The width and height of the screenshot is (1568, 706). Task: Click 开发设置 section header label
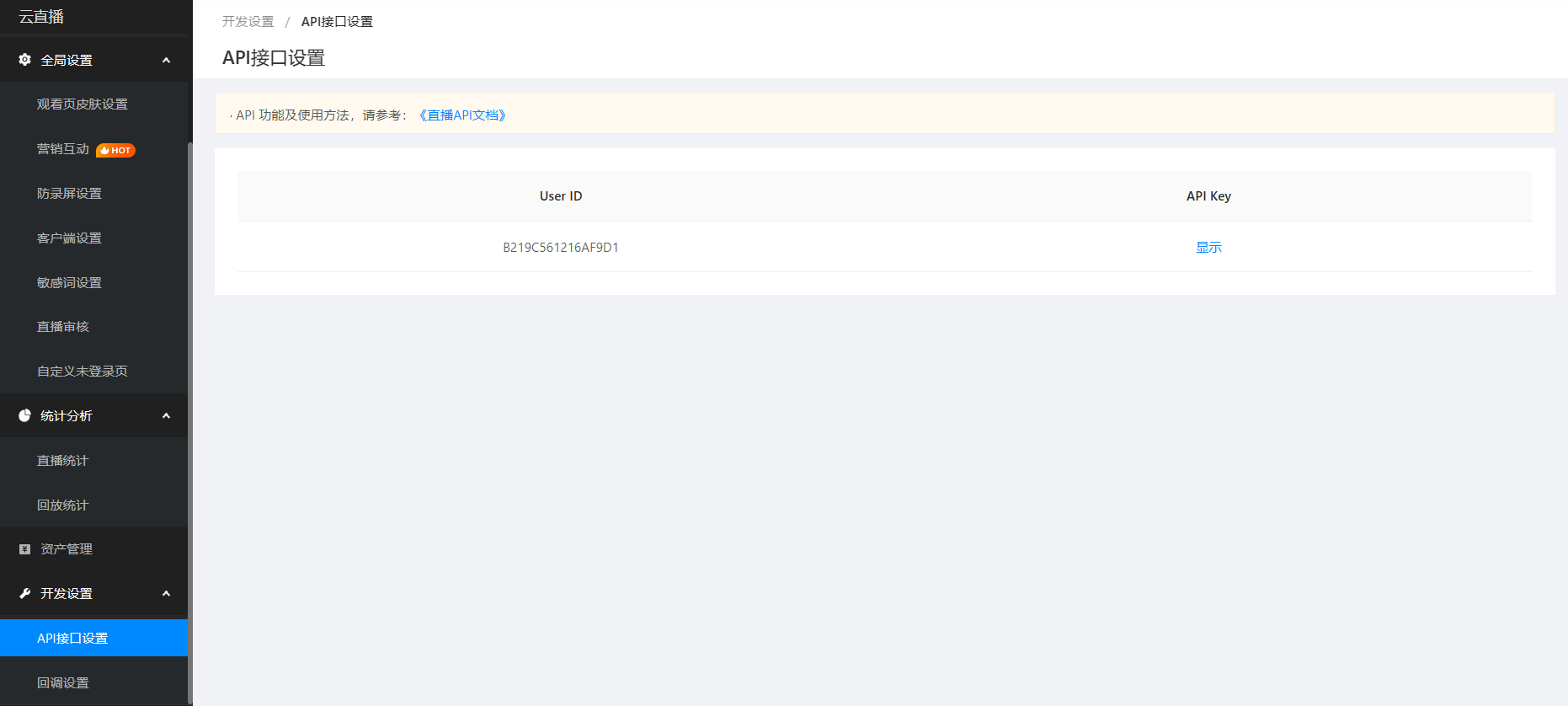67,593
